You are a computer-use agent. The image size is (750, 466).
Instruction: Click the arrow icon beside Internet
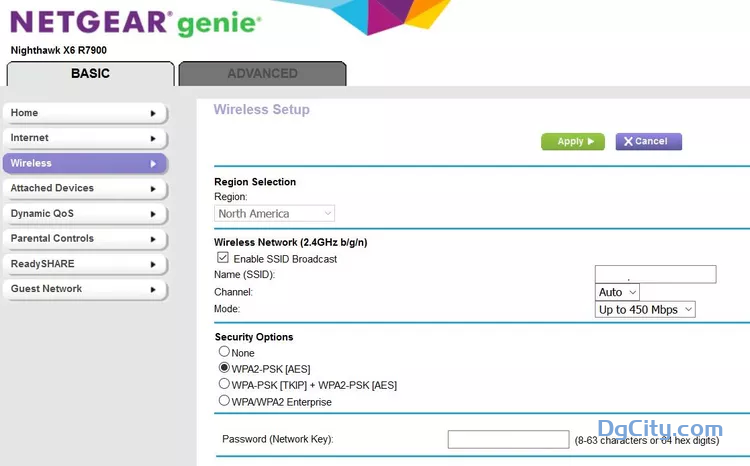153,138
